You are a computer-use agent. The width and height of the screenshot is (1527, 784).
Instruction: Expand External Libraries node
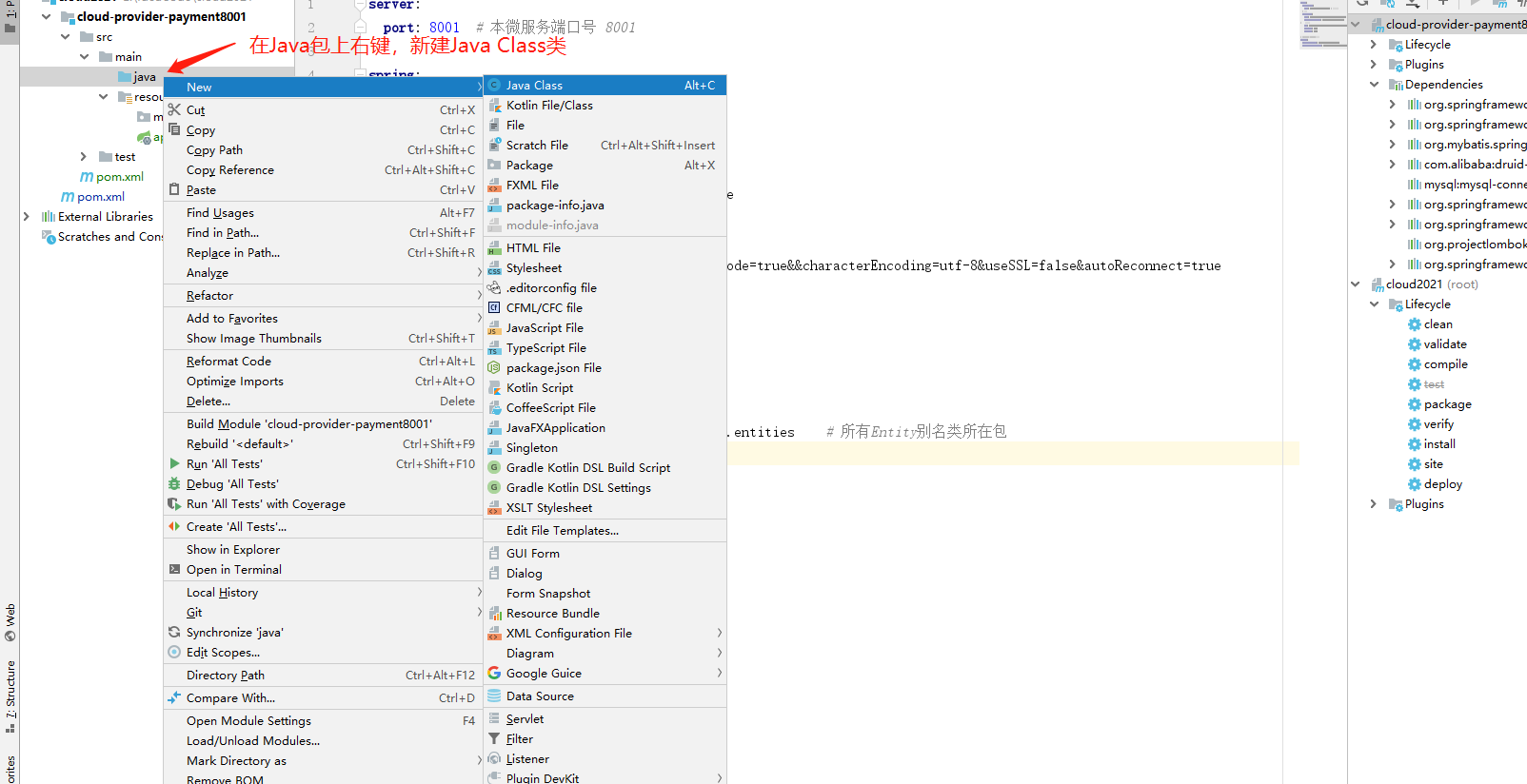(x=27, y=217)
